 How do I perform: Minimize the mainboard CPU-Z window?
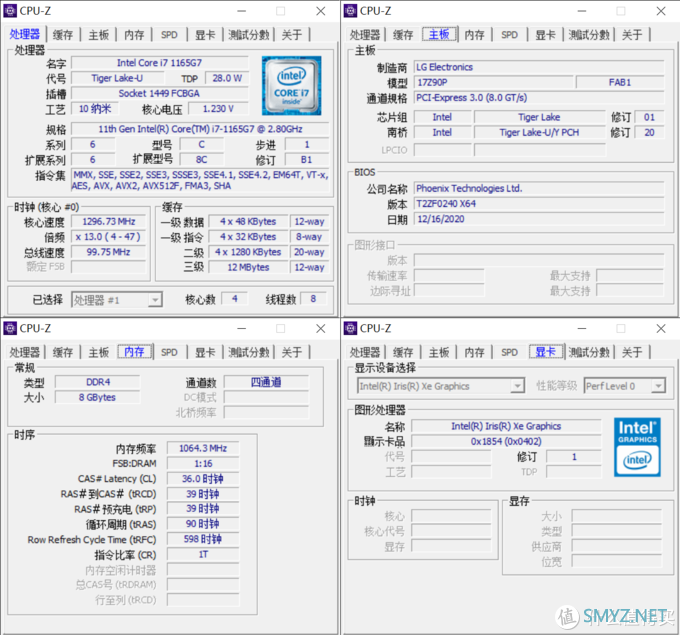pos(582,11)
